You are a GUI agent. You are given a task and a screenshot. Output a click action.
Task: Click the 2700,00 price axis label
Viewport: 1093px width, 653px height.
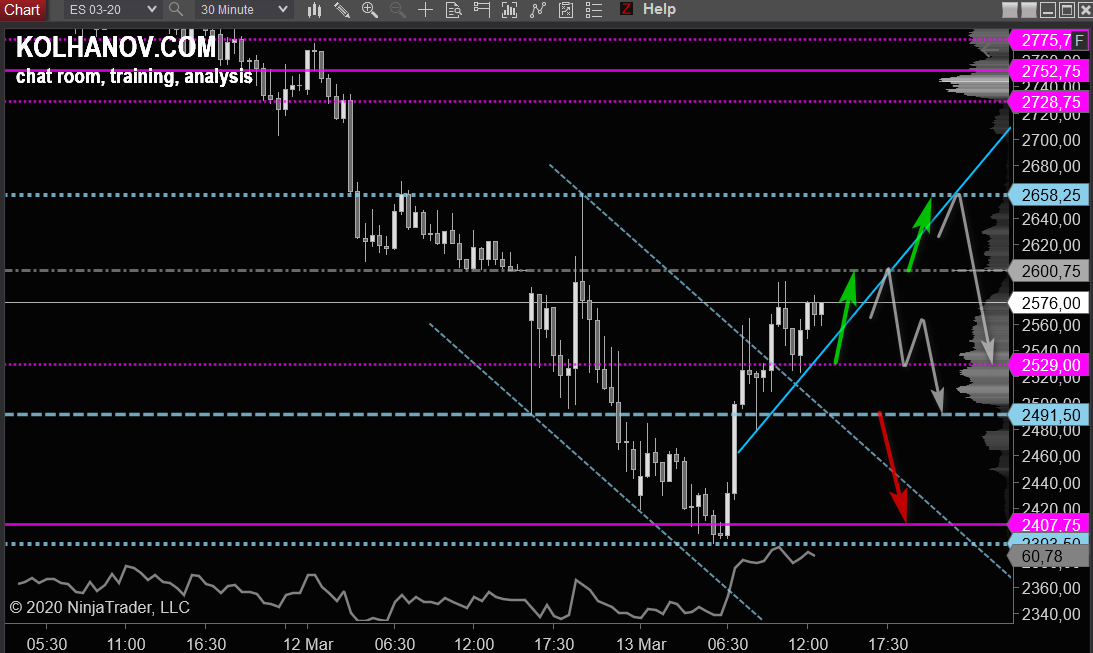pyautogui.click(x=1050, y=140)
